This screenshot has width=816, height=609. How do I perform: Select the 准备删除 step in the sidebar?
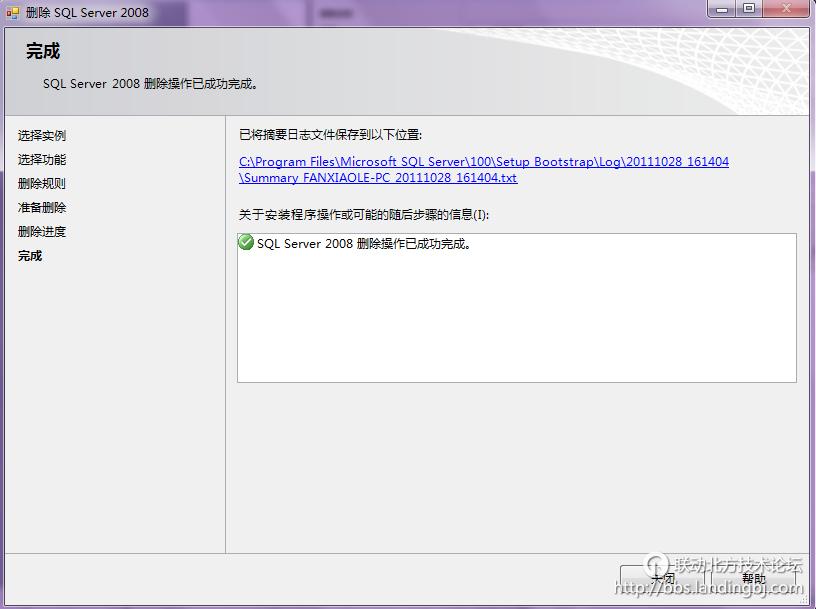(x=44, y=207)
